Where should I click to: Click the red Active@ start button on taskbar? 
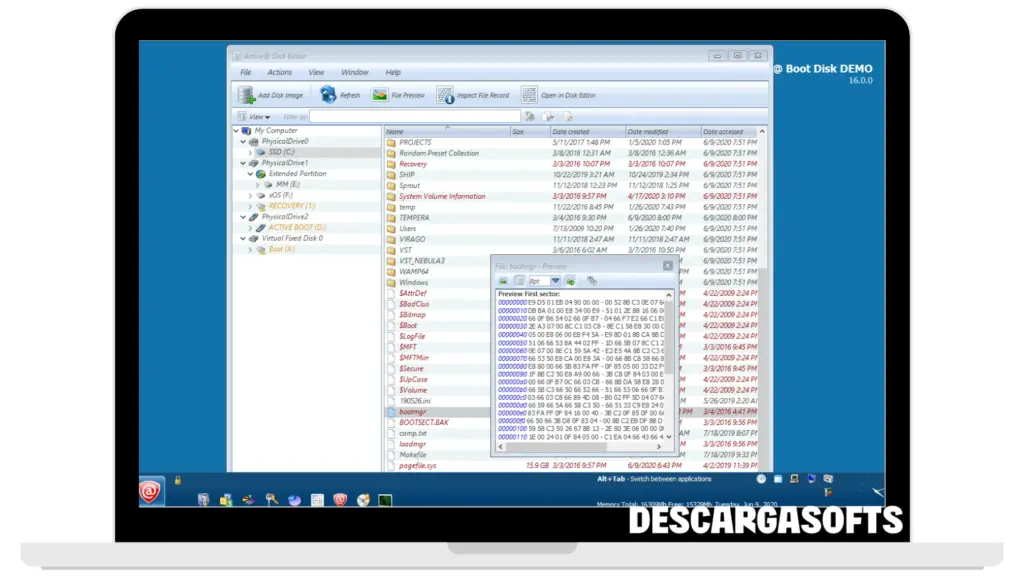[x=151, y=491]
